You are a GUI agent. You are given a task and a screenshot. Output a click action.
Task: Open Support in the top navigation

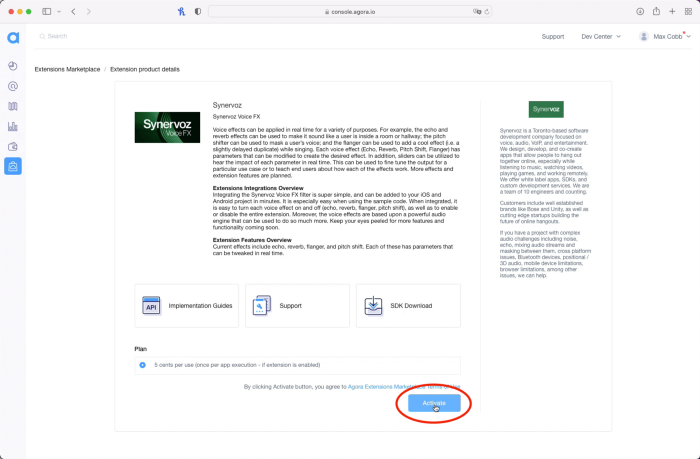pos(553,37)
